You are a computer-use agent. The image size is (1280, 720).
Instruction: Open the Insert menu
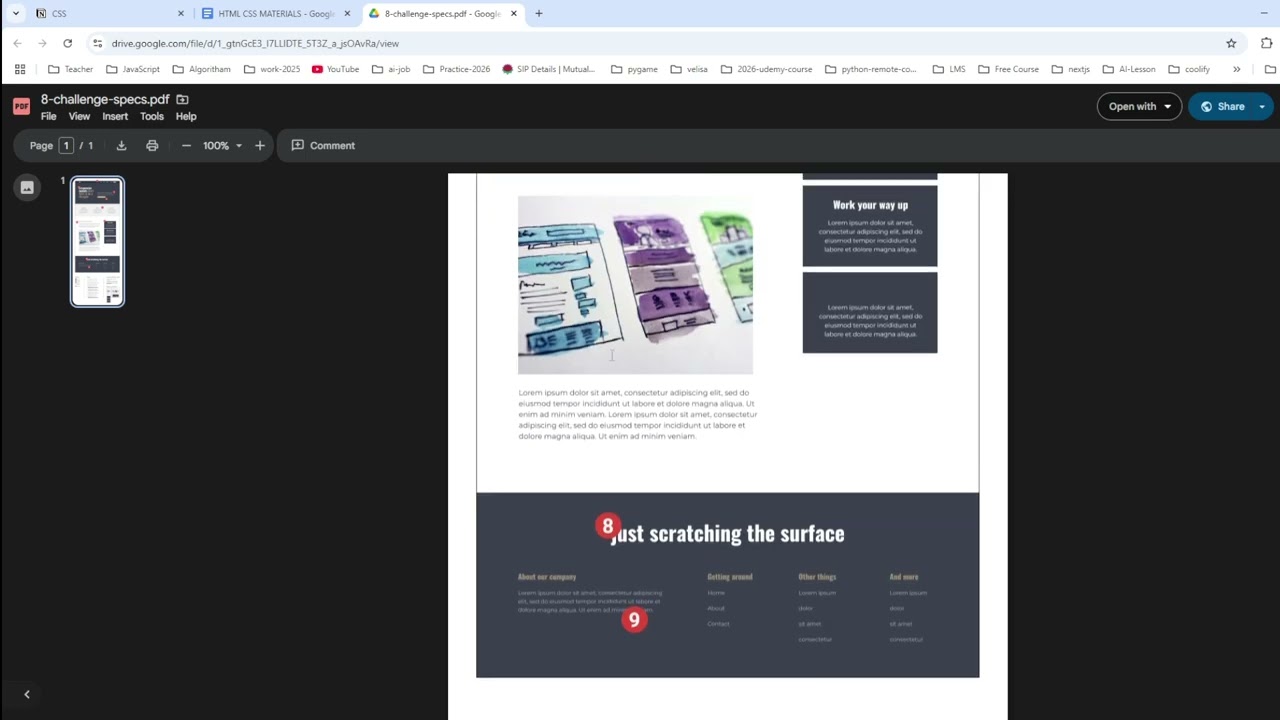tap(115, 116)
